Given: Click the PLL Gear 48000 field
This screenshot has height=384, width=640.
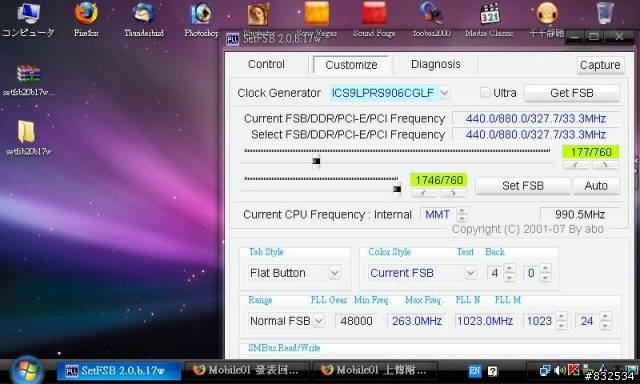Looking at the screenshot, I should click(356, 321).
